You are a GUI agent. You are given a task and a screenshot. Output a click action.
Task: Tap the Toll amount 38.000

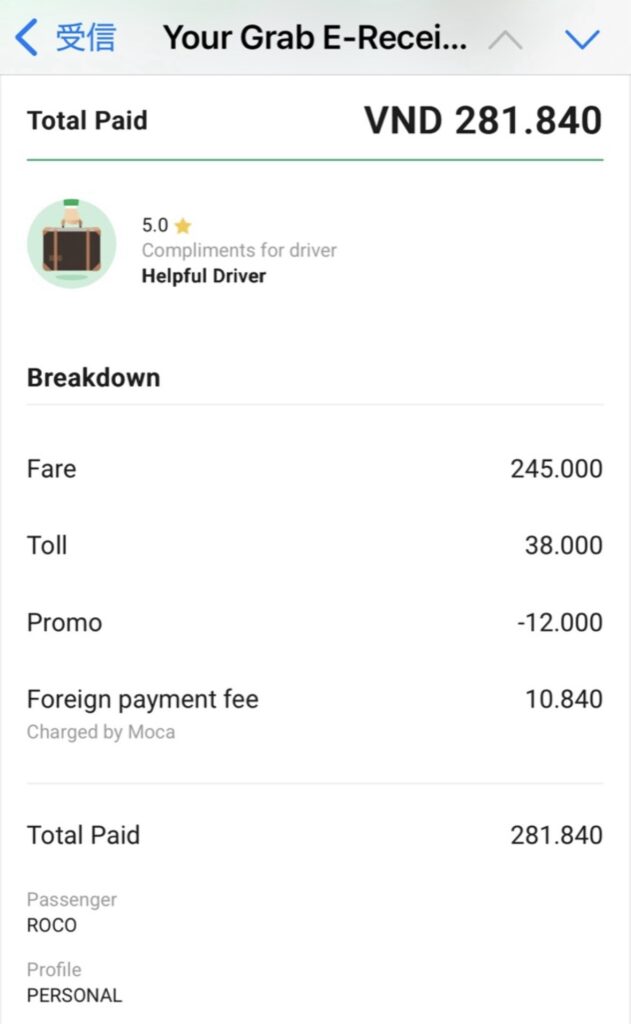pyautogui.click(x=563, y=545)
